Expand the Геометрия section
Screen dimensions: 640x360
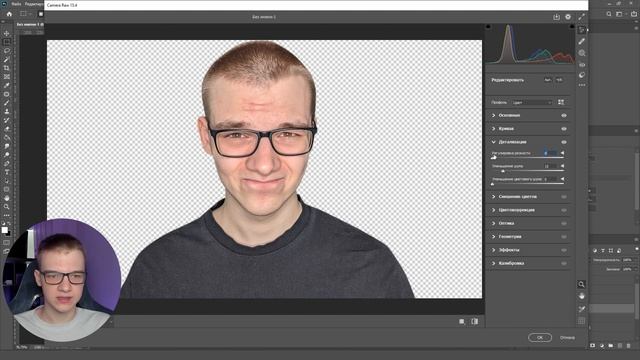(x=493, y=237)
